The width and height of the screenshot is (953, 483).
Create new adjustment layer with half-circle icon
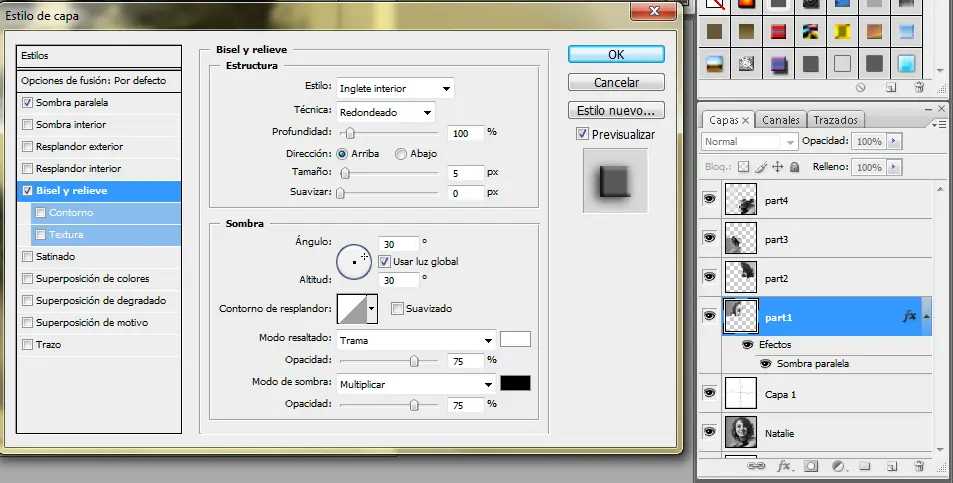(x=838, y=466)
